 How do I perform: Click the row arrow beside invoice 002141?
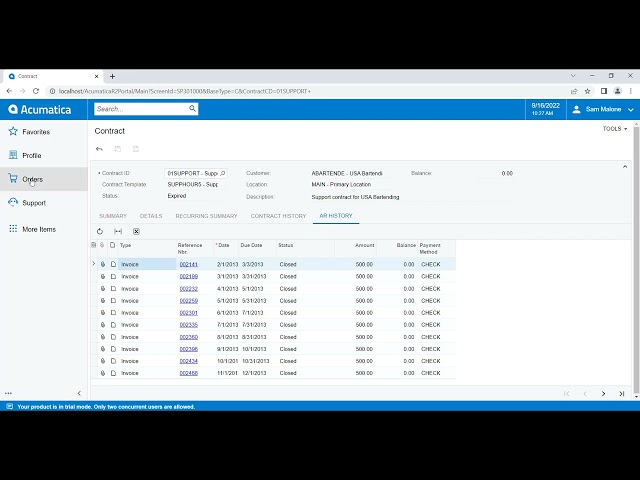tap(93, 264)
